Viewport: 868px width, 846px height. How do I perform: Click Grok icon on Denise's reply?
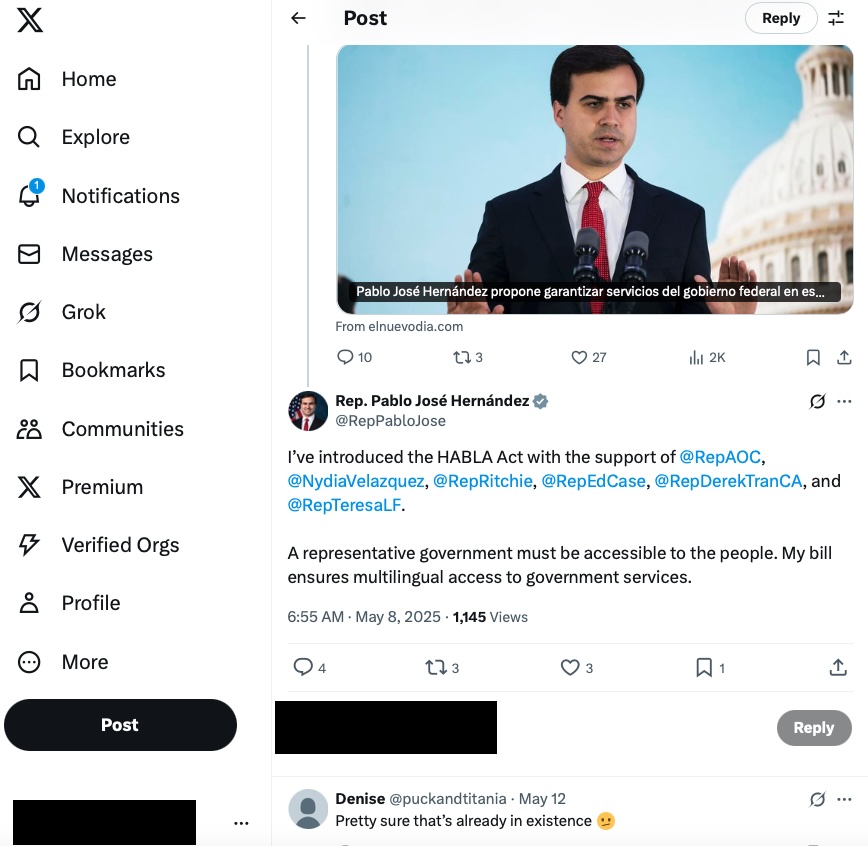click(x=817, y=799)
